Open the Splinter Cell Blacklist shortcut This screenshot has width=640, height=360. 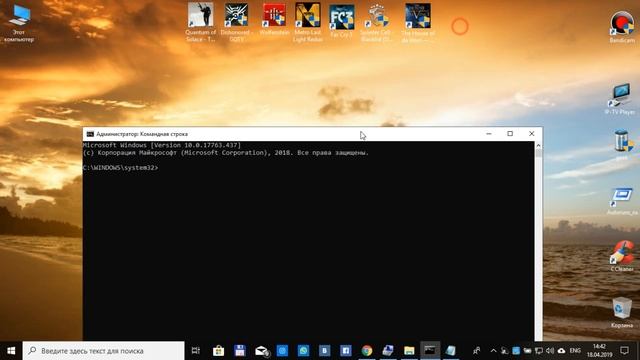376,23
